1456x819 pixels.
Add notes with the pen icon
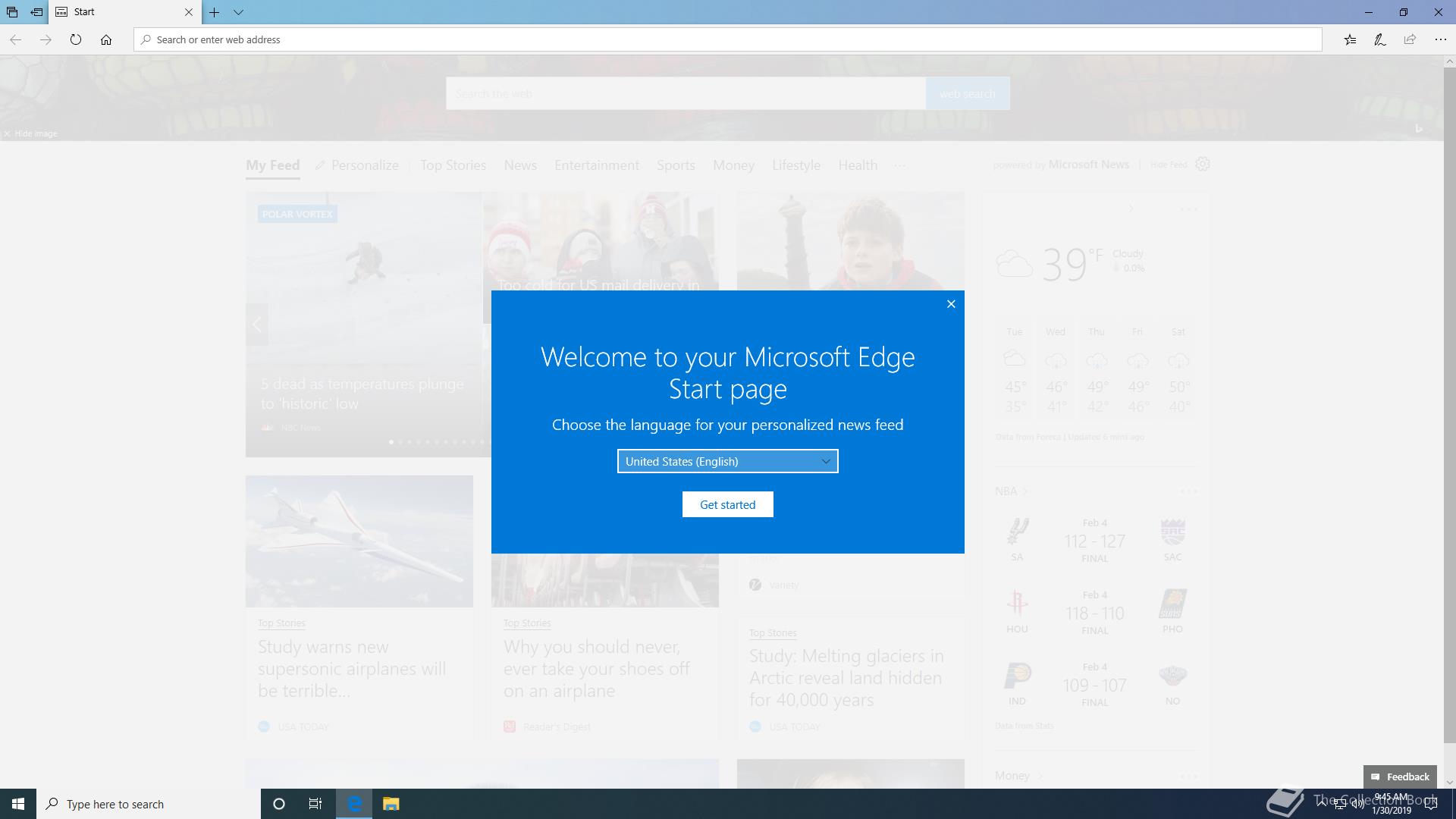1380,39
